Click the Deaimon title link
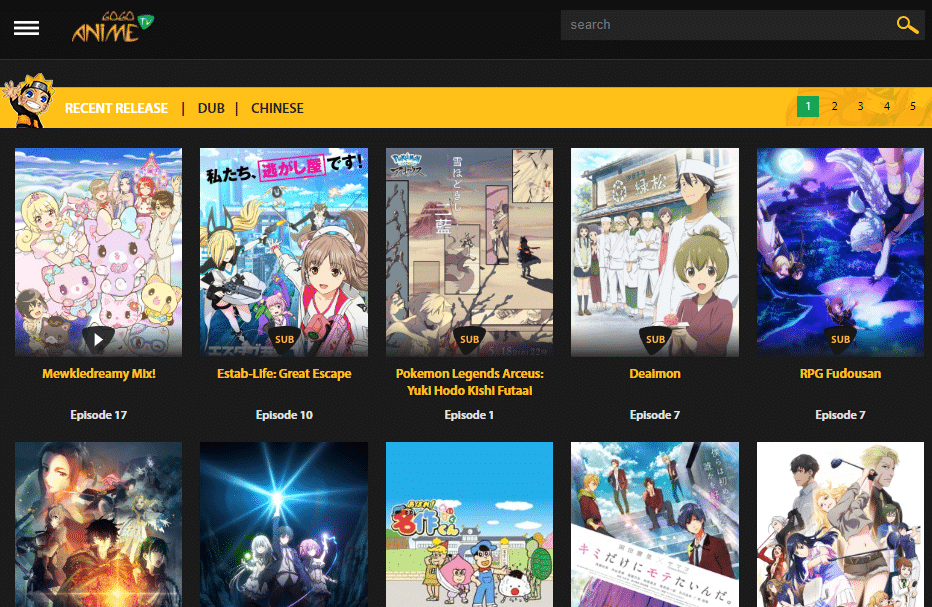The image size is (932, 607). click(x=655, y=374)
